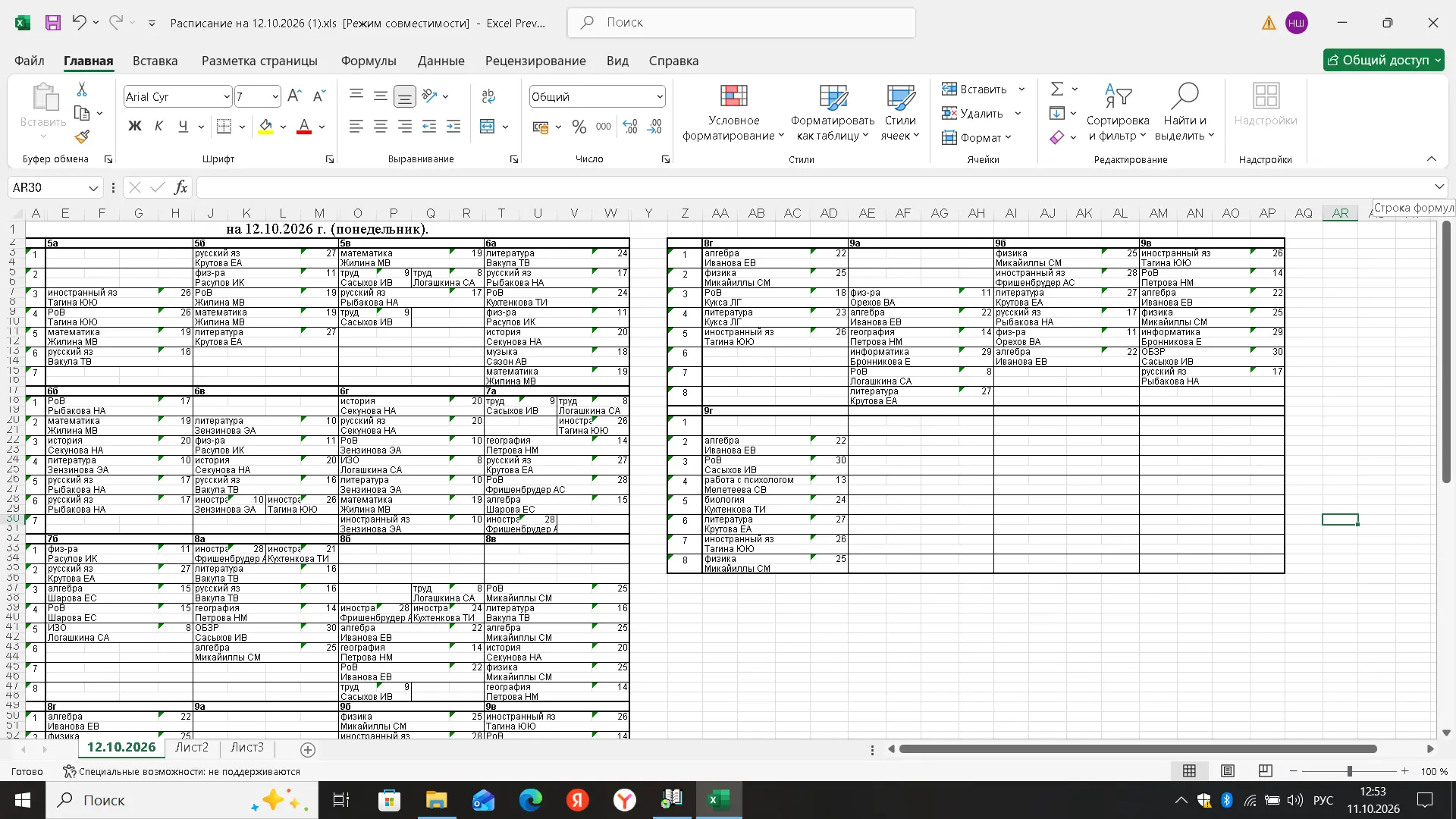Switch to sheet tab Лист2
This screenshot has width=1456, height=819.
[192, 748]
